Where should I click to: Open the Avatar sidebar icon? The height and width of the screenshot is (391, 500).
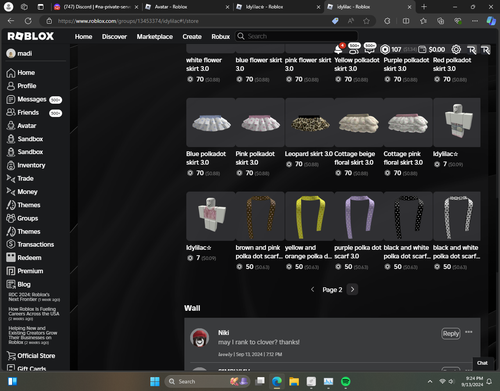click(x=11, y=126)
